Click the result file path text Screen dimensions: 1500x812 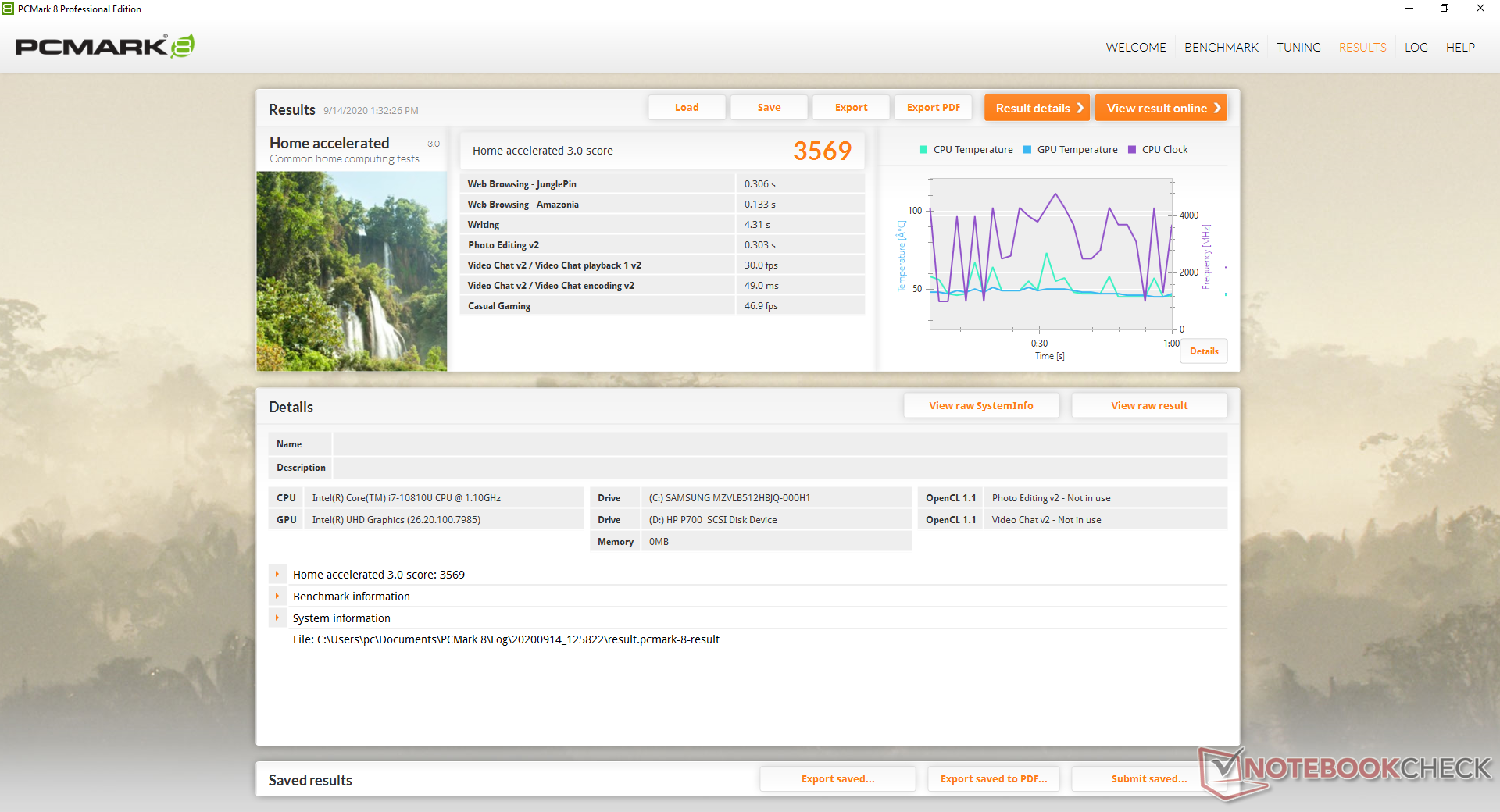506,639
